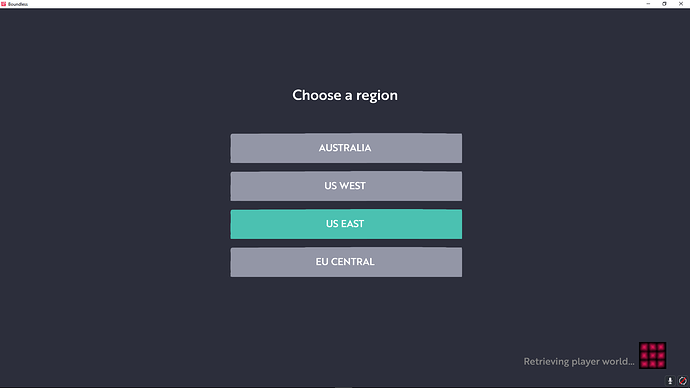Click the pink loading grid indicator
Viewport: 690px width, 388px height.
pos(652,355)
